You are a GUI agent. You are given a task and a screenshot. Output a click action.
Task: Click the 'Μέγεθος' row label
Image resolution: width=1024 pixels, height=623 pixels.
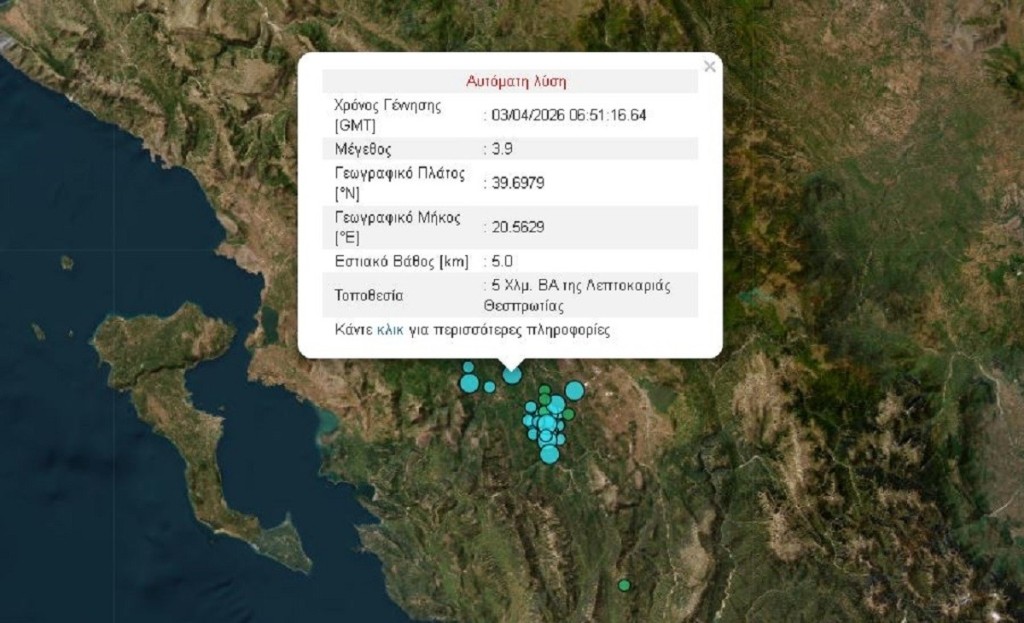click(363, 149)
